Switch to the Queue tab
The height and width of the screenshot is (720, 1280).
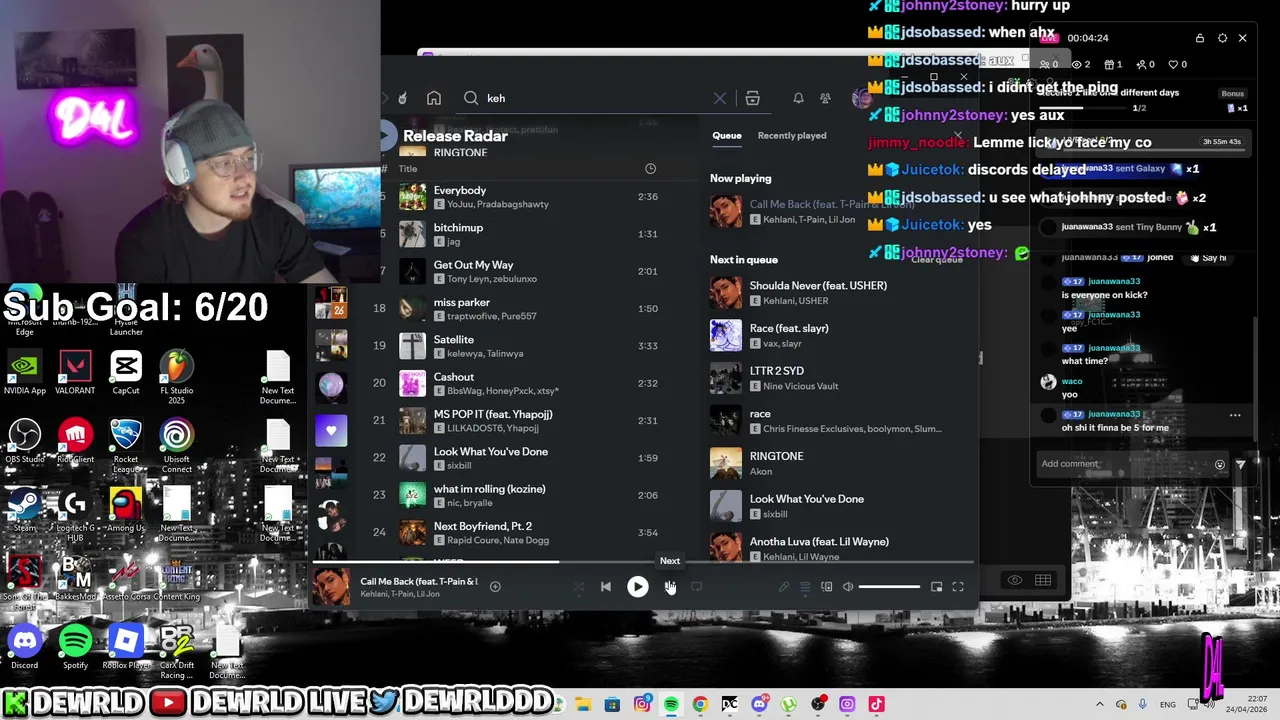point(727,135)
